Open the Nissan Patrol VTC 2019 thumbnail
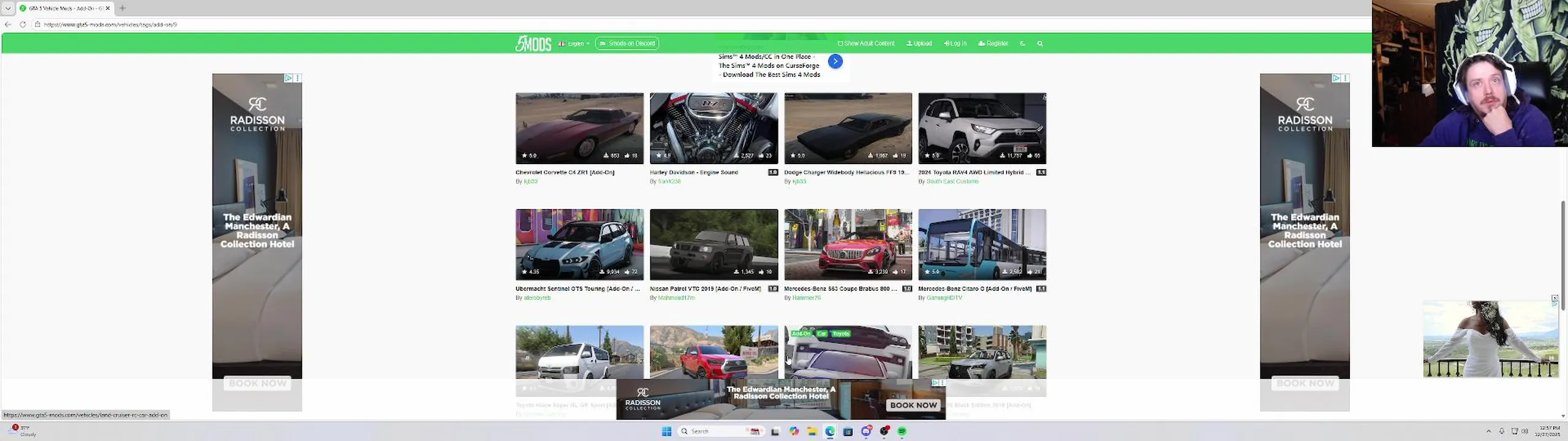The height and width of the screenshot is (441, 1568). pos(714,244)
